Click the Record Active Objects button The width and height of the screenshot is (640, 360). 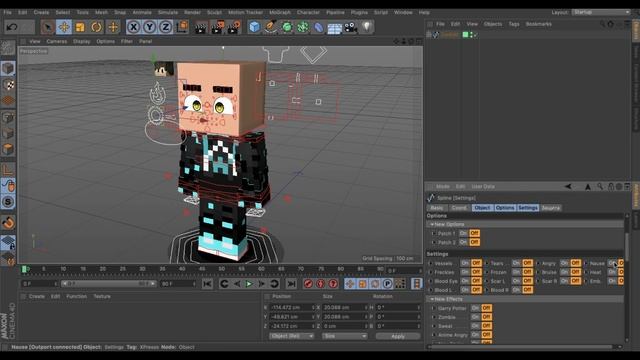(308, 284)
